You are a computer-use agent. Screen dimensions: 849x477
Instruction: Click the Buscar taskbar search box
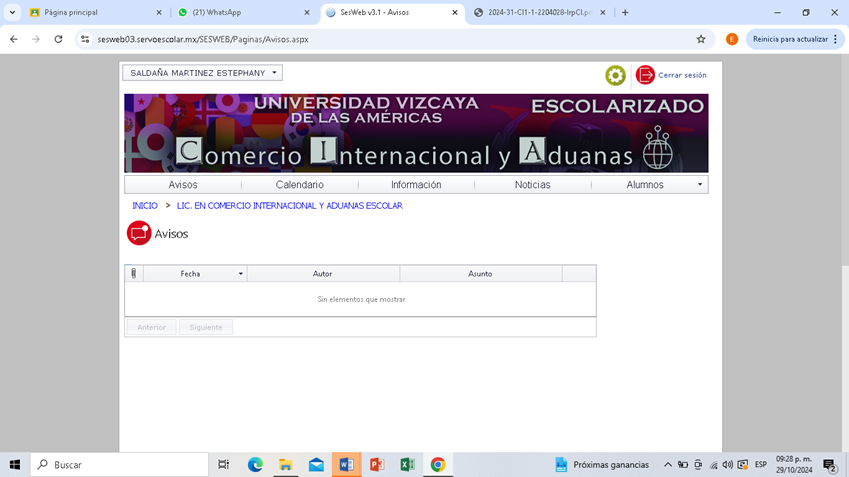tap(119, 465)
